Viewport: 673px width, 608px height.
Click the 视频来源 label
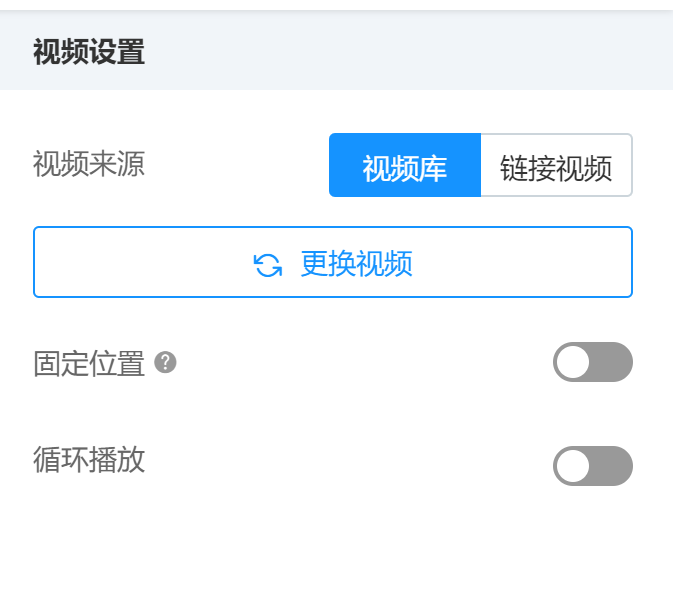tap(89, 164)
